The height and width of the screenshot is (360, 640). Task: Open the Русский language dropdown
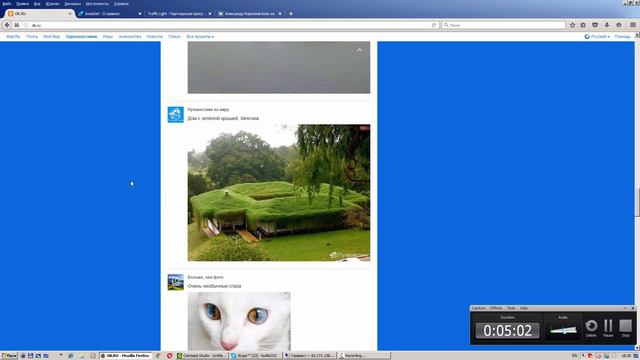(597, 36)
